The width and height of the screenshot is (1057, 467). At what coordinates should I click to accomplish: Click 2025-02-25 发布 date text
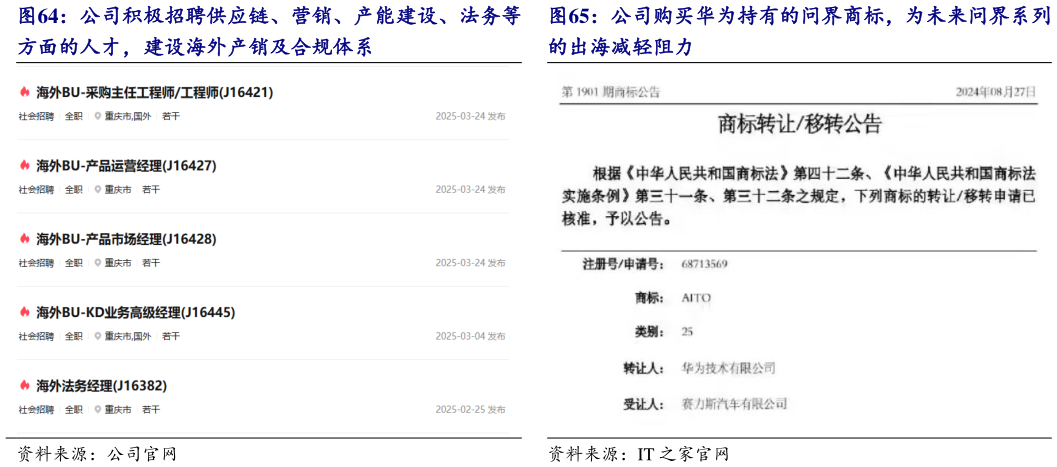471,409
